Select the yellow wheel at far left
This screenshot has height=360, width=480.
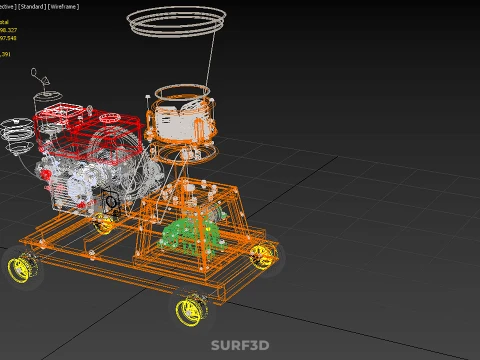tap(22, 269)
